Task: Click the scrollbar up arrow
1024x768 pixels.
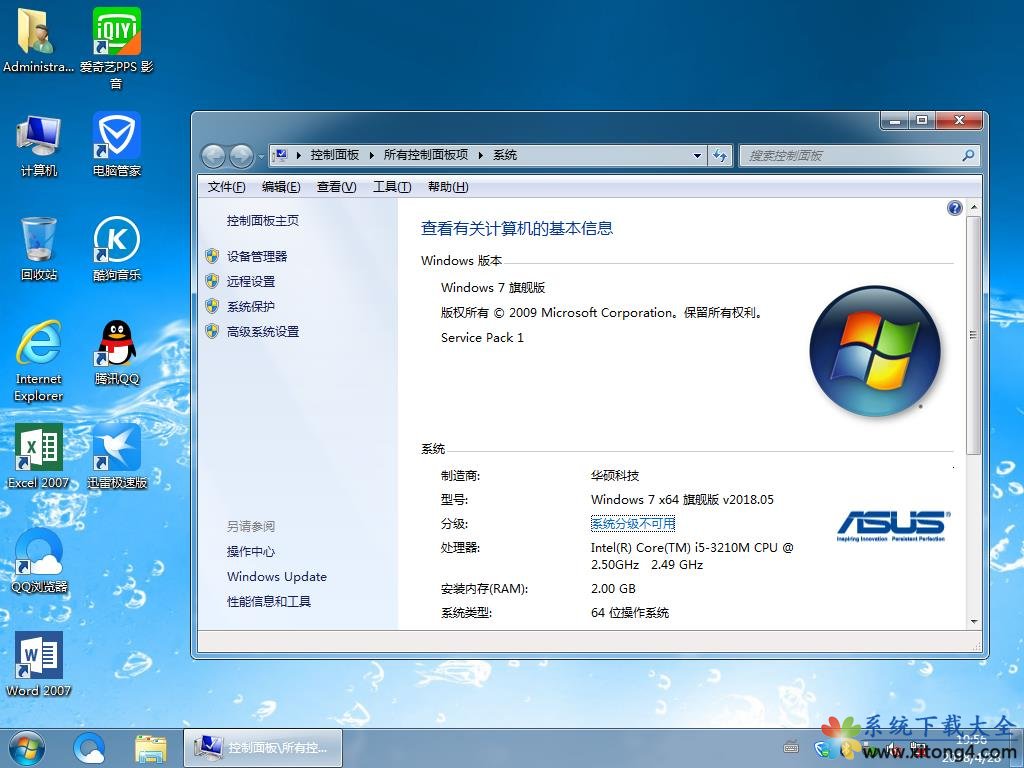Action: (x=973, y=207)
